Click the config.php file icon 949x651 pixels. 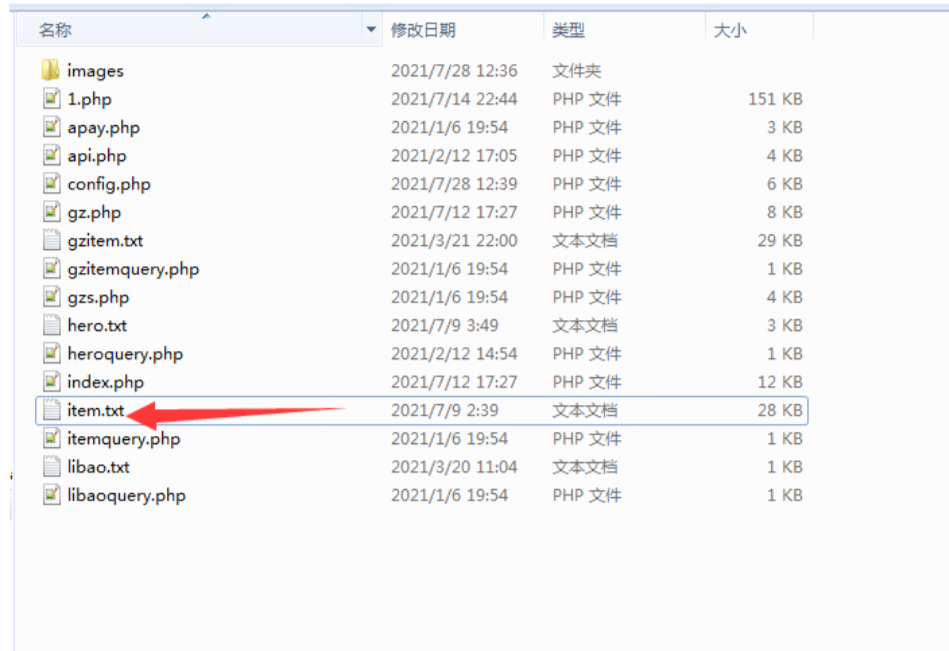51,183
